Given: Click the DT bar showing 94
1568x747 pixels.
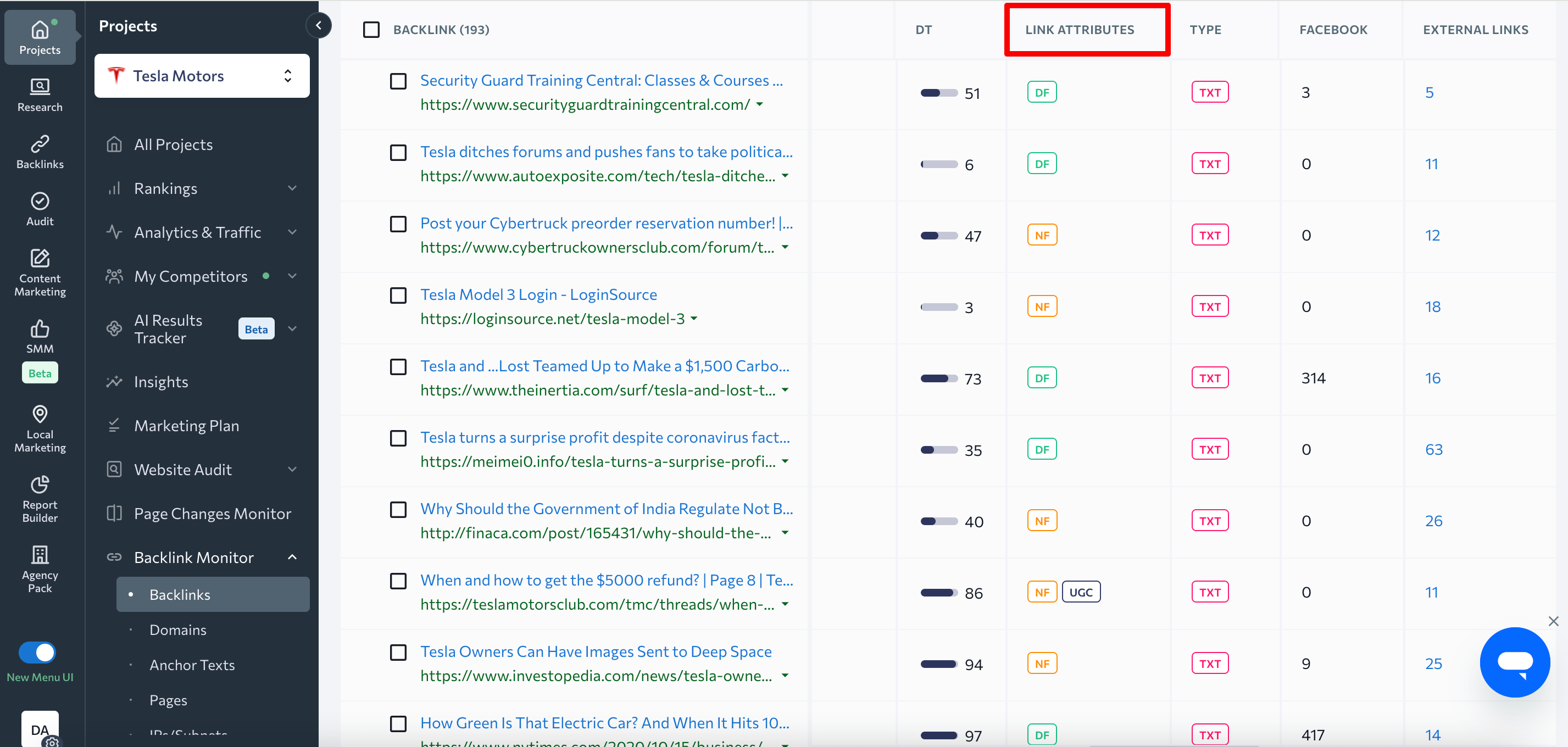Looking at the screenshot, I should click(x=938, y=664).
